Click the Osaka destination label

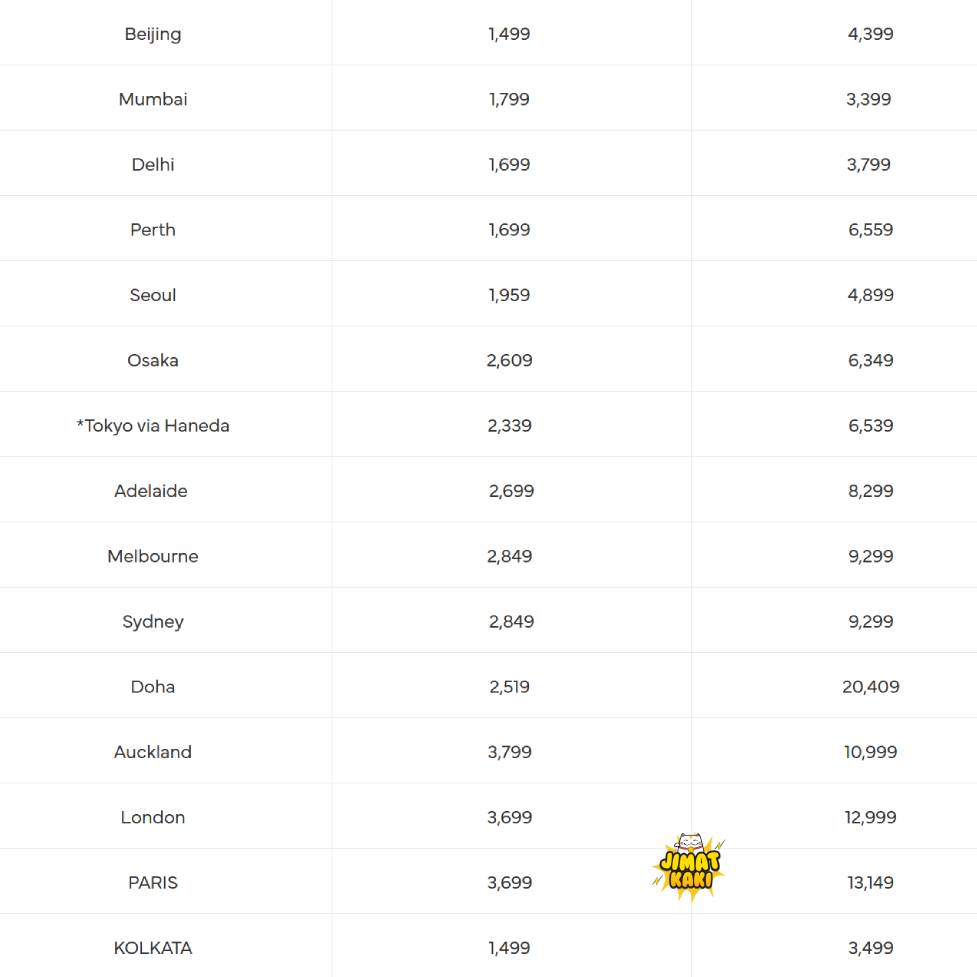[153, 360]
